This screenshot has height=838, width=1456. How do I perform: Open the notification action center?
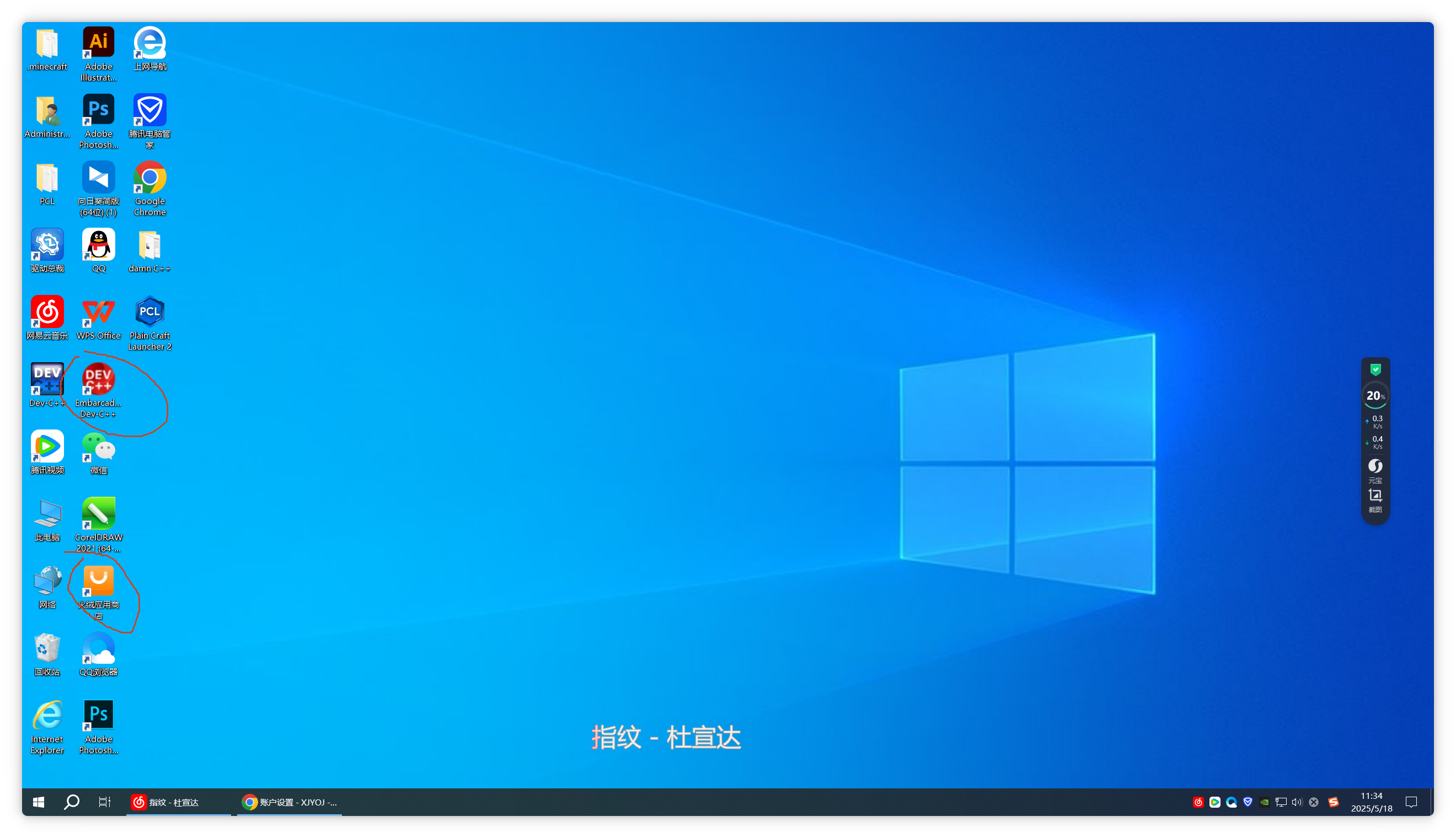[x=1411, y=802]
